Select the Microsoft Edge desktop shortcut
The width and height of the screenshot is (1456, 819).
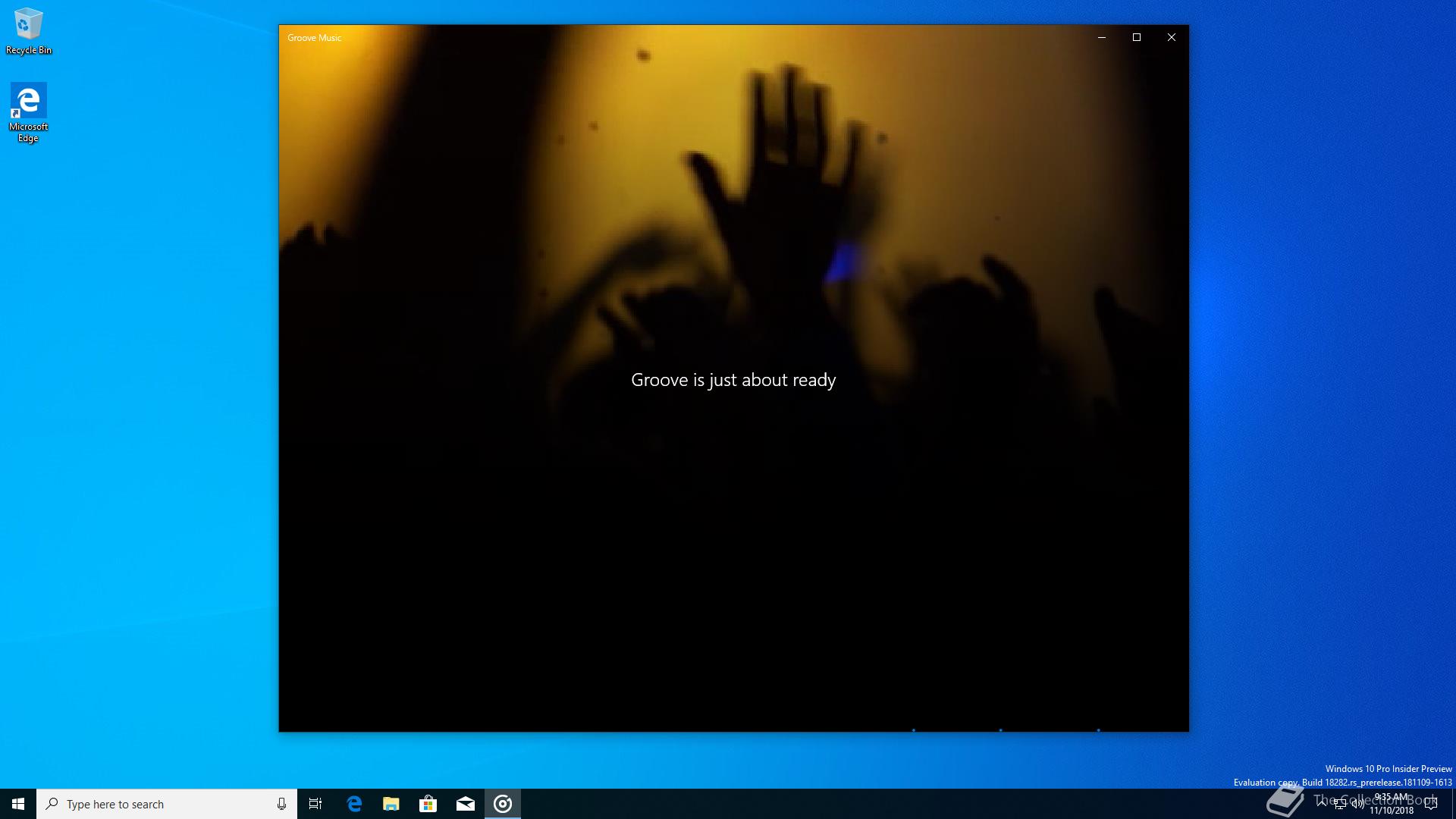[28, 113]
